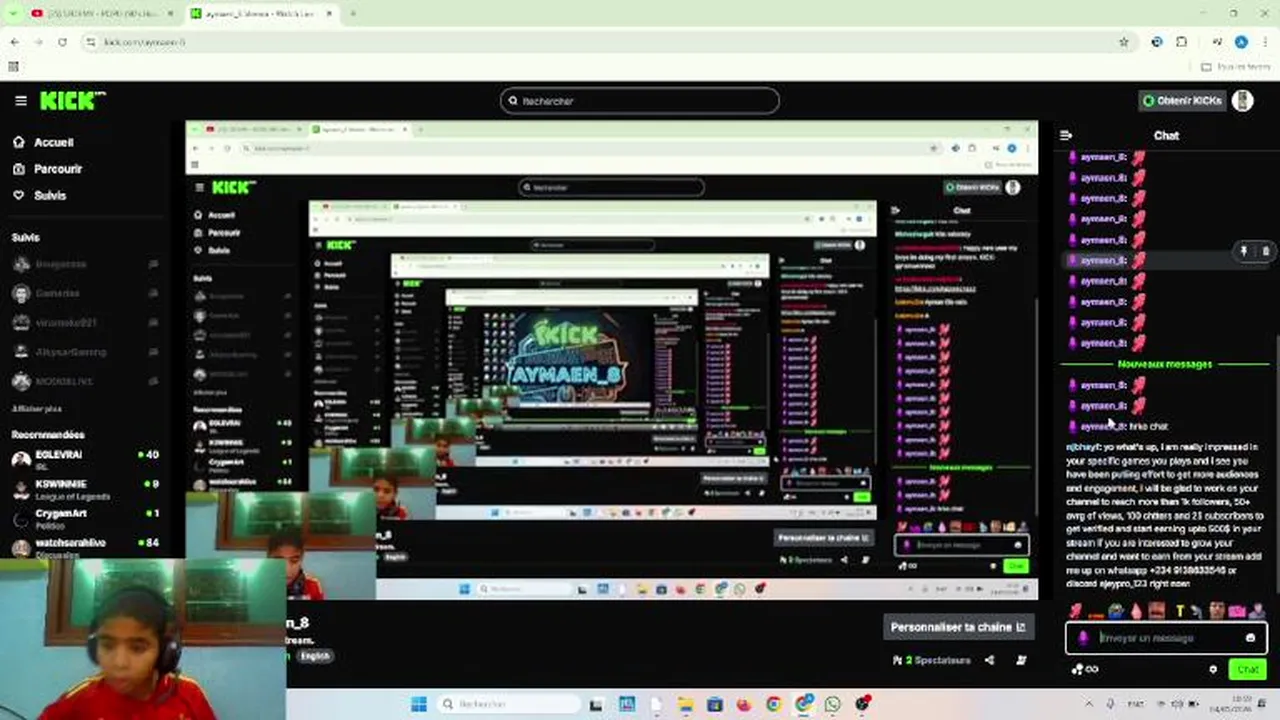
Task: Open the bookmarks bar apps grid icon
Action: [x=13, y=66]
